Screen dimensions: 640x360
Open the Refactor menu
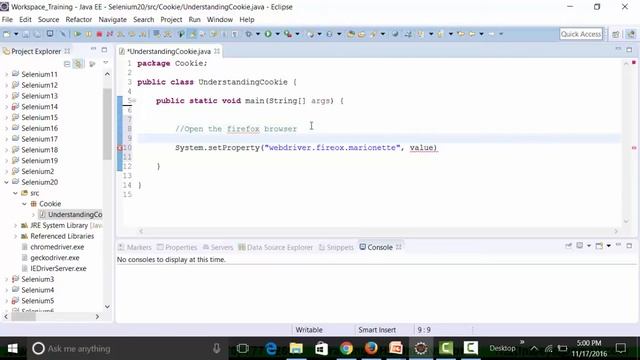[79, 20]
